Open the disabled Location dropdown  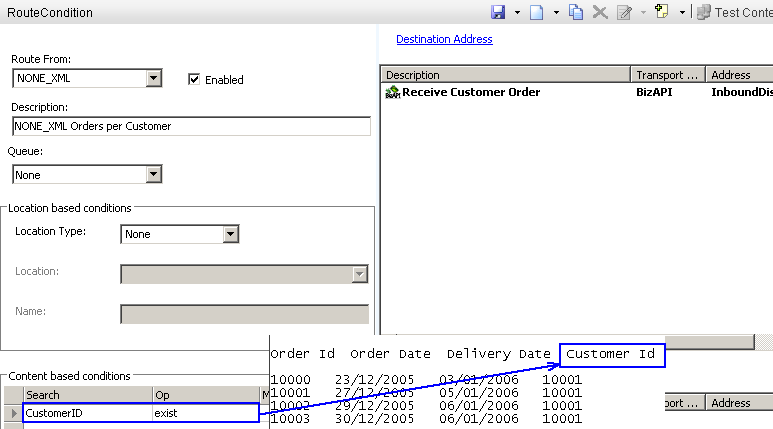pyautogui.click(x=360, y=274)
